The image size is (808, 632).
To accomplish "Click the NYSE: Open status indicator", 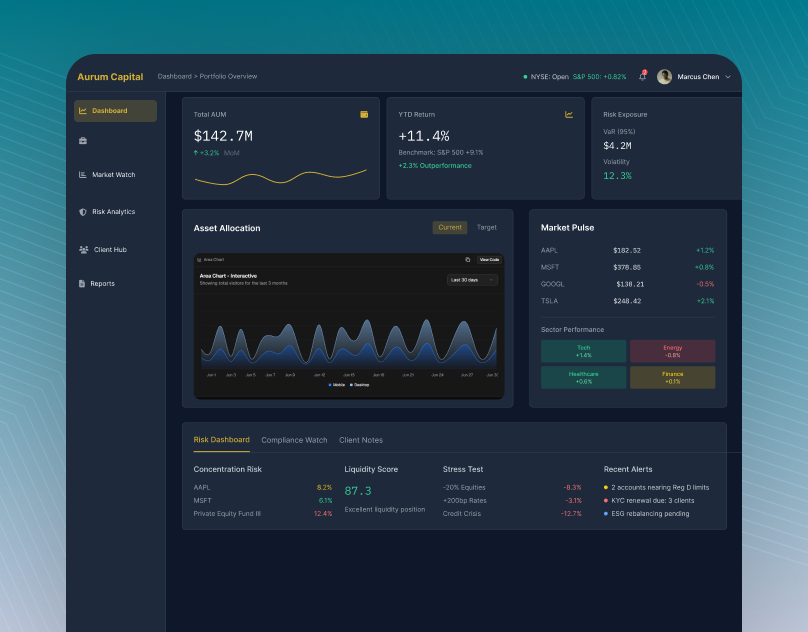I will pos(546,77).
